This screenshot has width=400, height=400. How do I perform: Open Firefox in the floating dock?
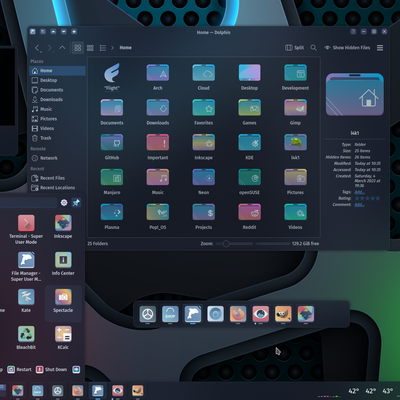click(238, 314)
